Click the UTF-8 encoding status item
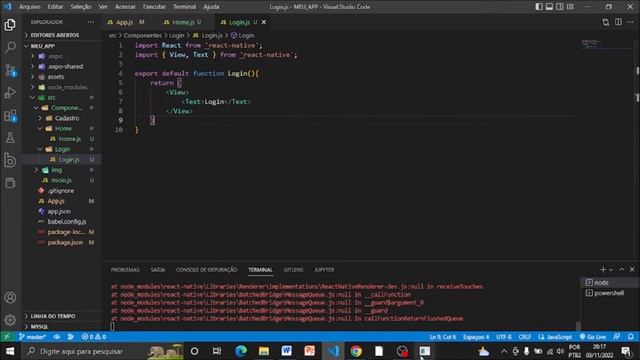This screenshot has width=640, height=360. [x=504, y=337]
